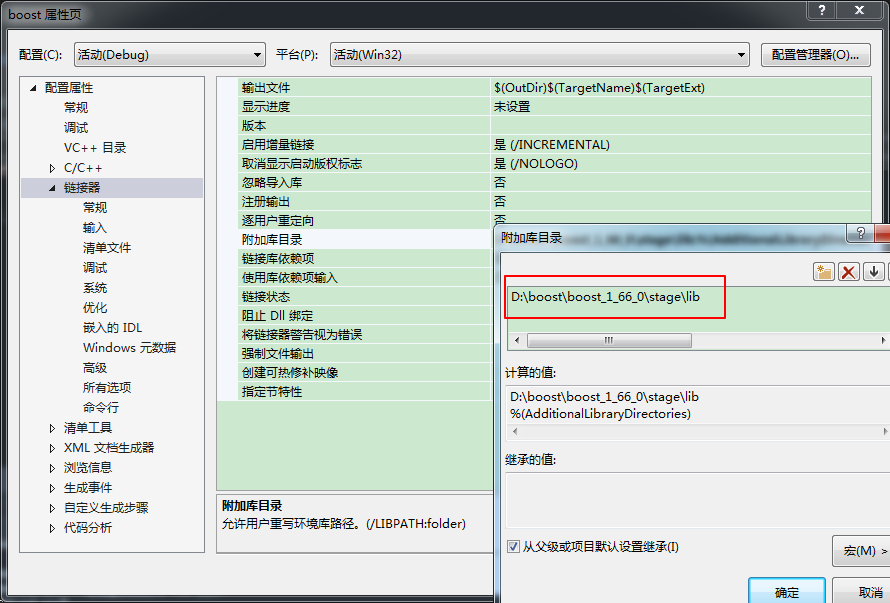
Task: Open the 平台 Win32 dropdown
Action: (539, 55)
